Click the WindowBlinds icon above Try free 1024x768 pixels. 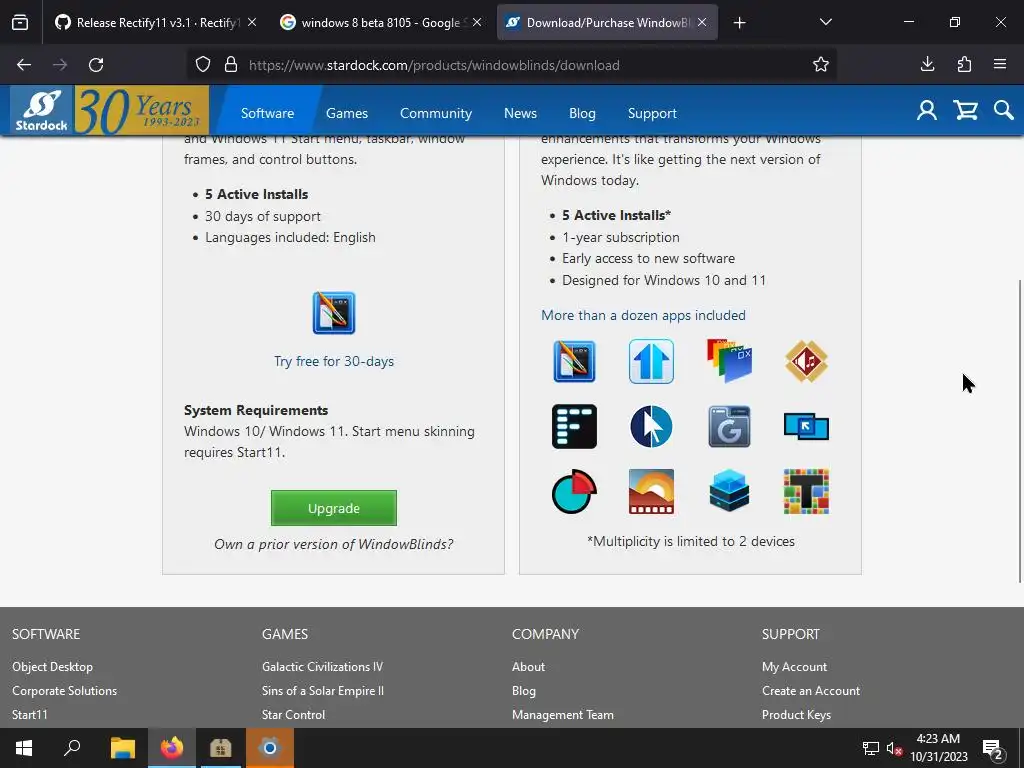334,313
